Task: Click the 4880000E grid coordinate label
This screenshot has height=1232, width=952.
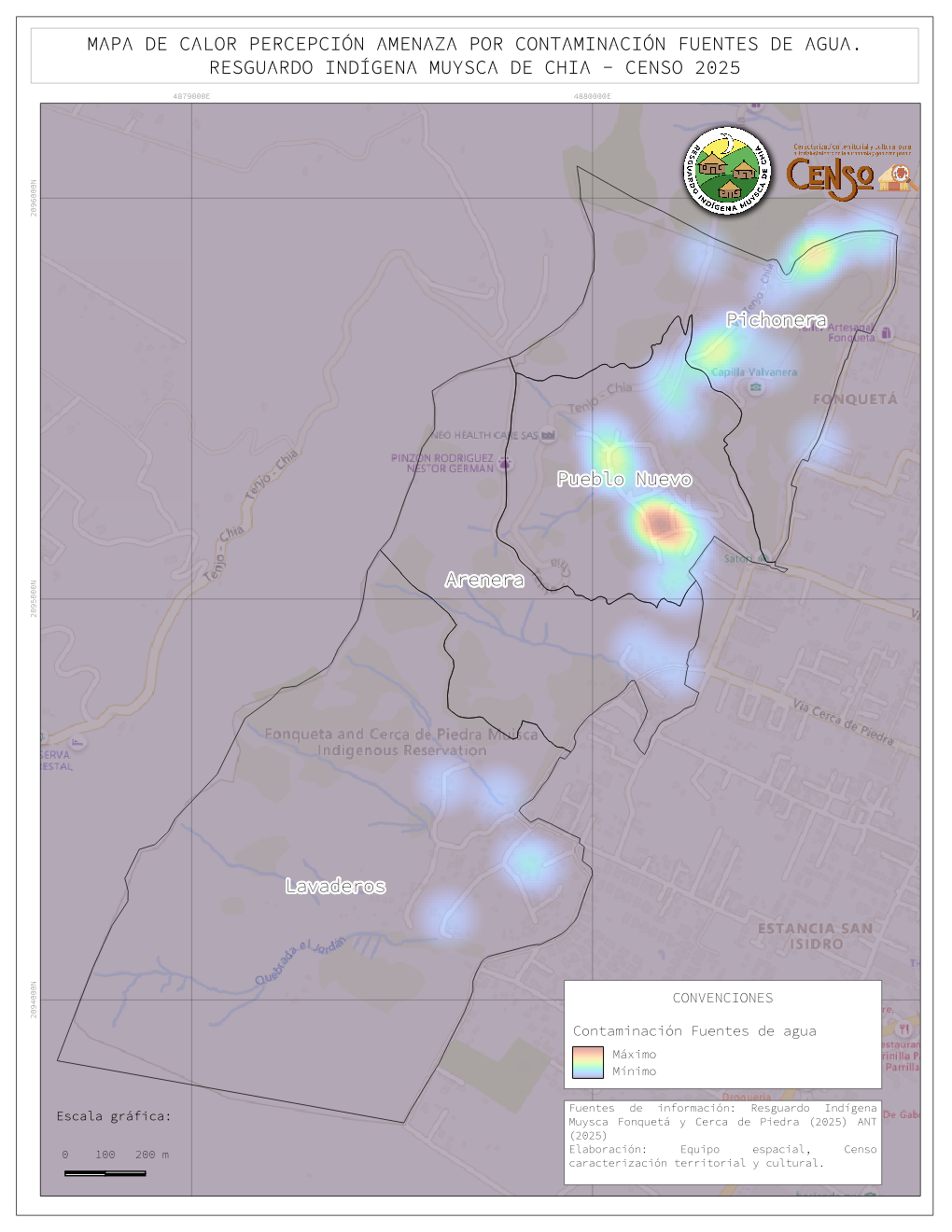Action: click(592, 96)
